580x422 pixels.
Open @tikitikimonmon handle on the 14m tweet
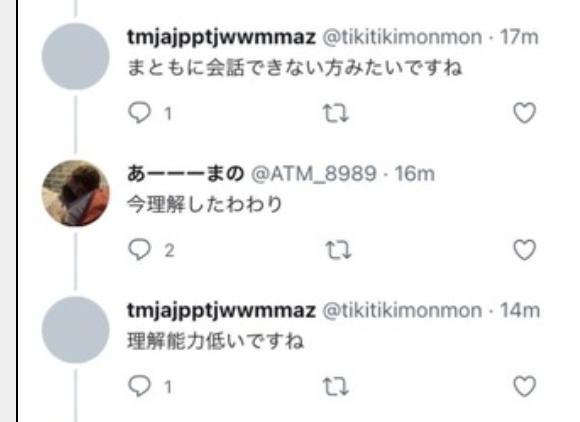402,310
